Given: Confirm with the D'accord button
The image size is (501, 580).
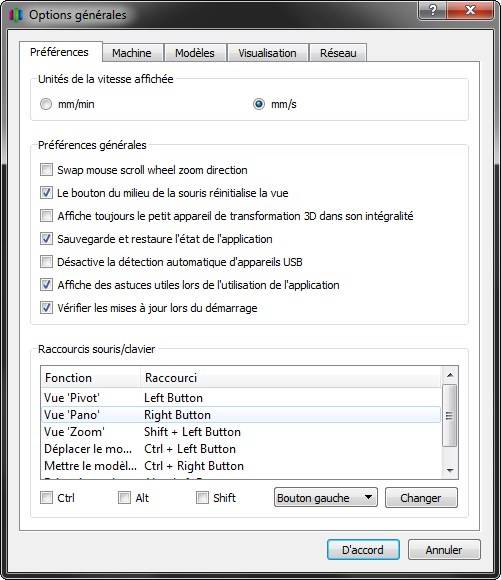Looking at the screenshot, I should [363, 550].
